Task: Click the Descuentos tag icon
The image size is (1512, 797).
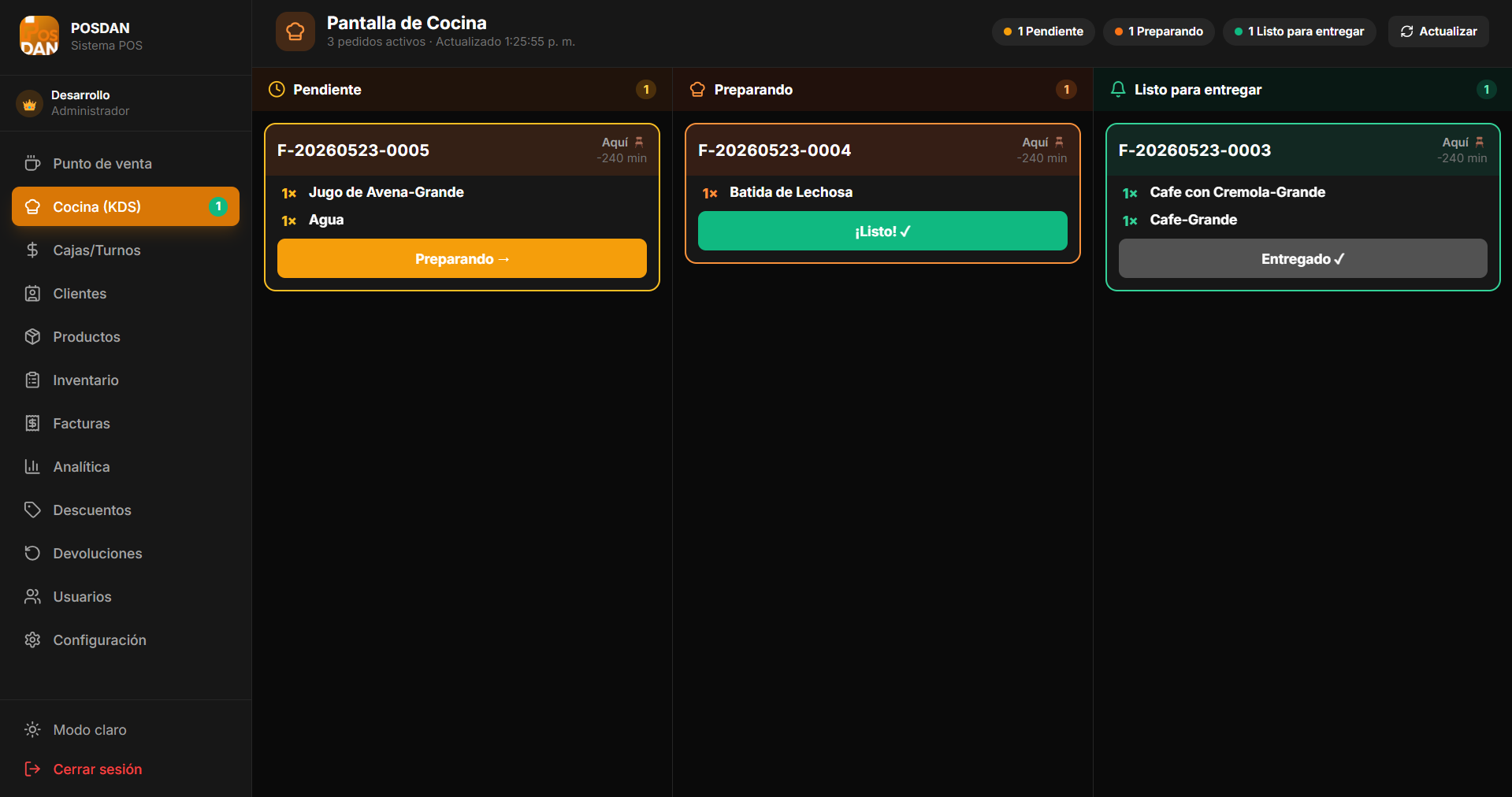Action: [x=32, y=510]
